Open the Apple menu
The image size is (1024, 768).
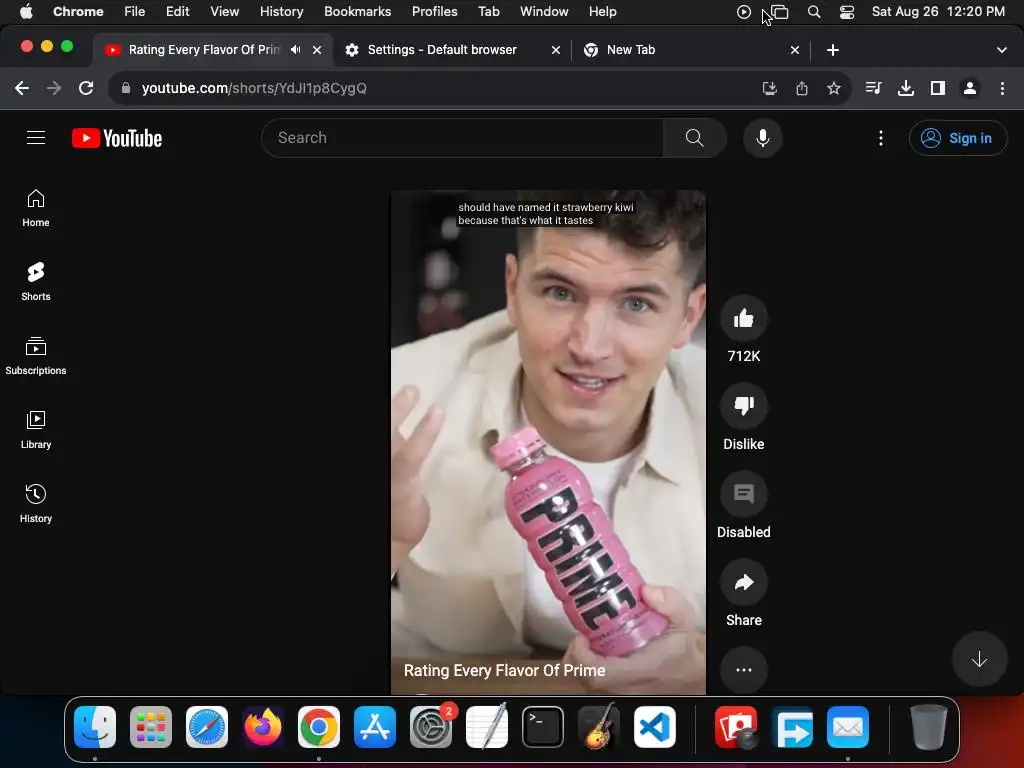pos(26,12)
